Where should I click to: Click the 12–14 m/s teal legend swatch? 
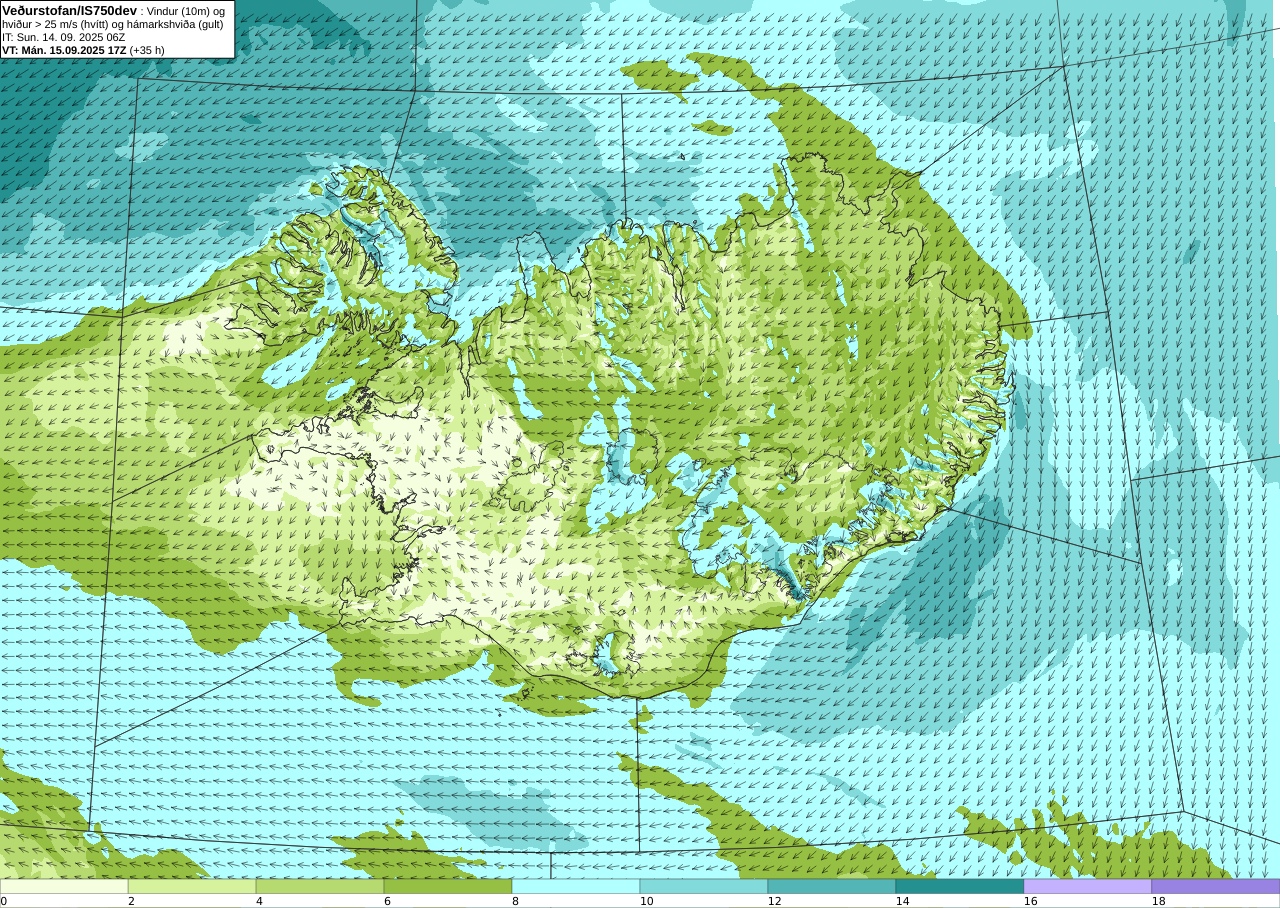point(832,886)
